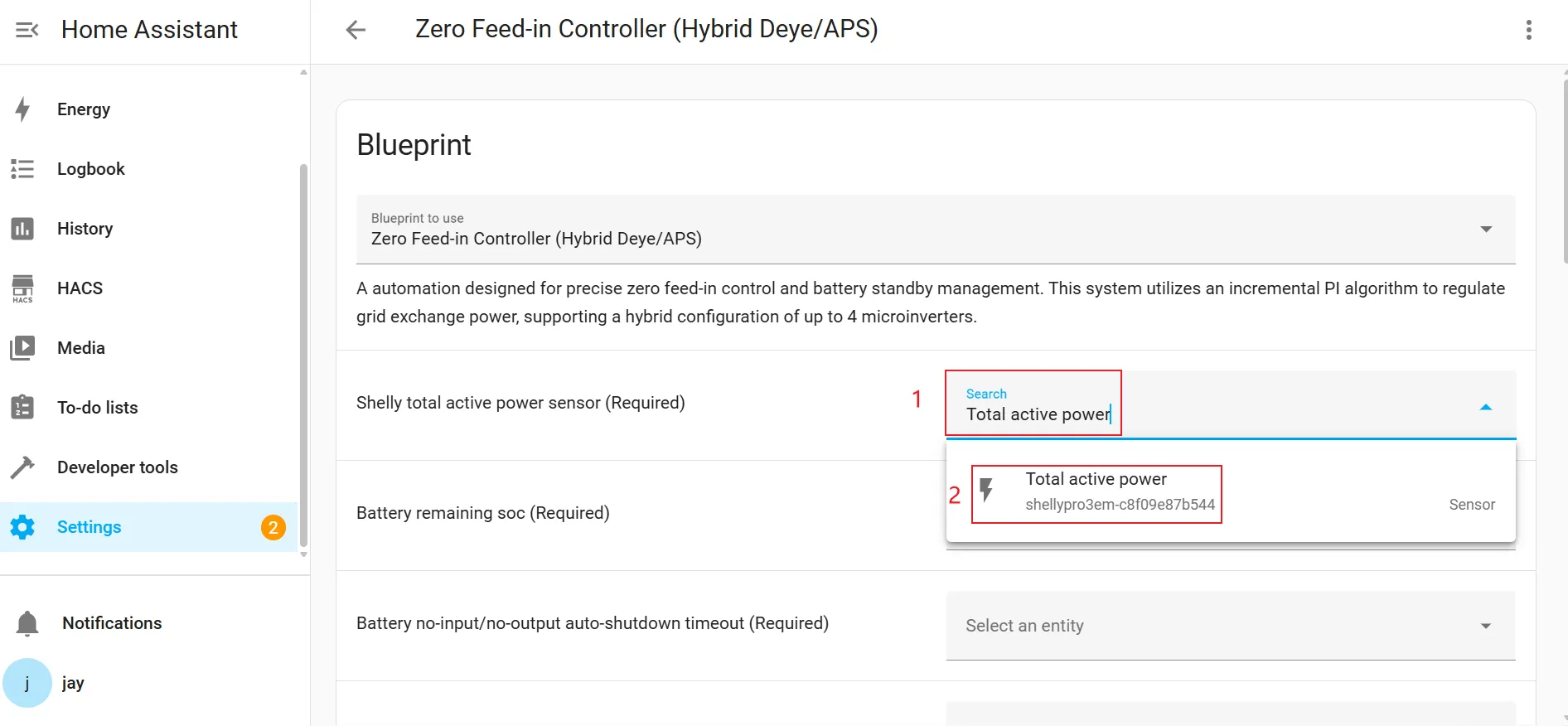Open the auto-shutdown timeout entity dropdown
The height and width of the screenshot is (726, 1568).
1485,626
